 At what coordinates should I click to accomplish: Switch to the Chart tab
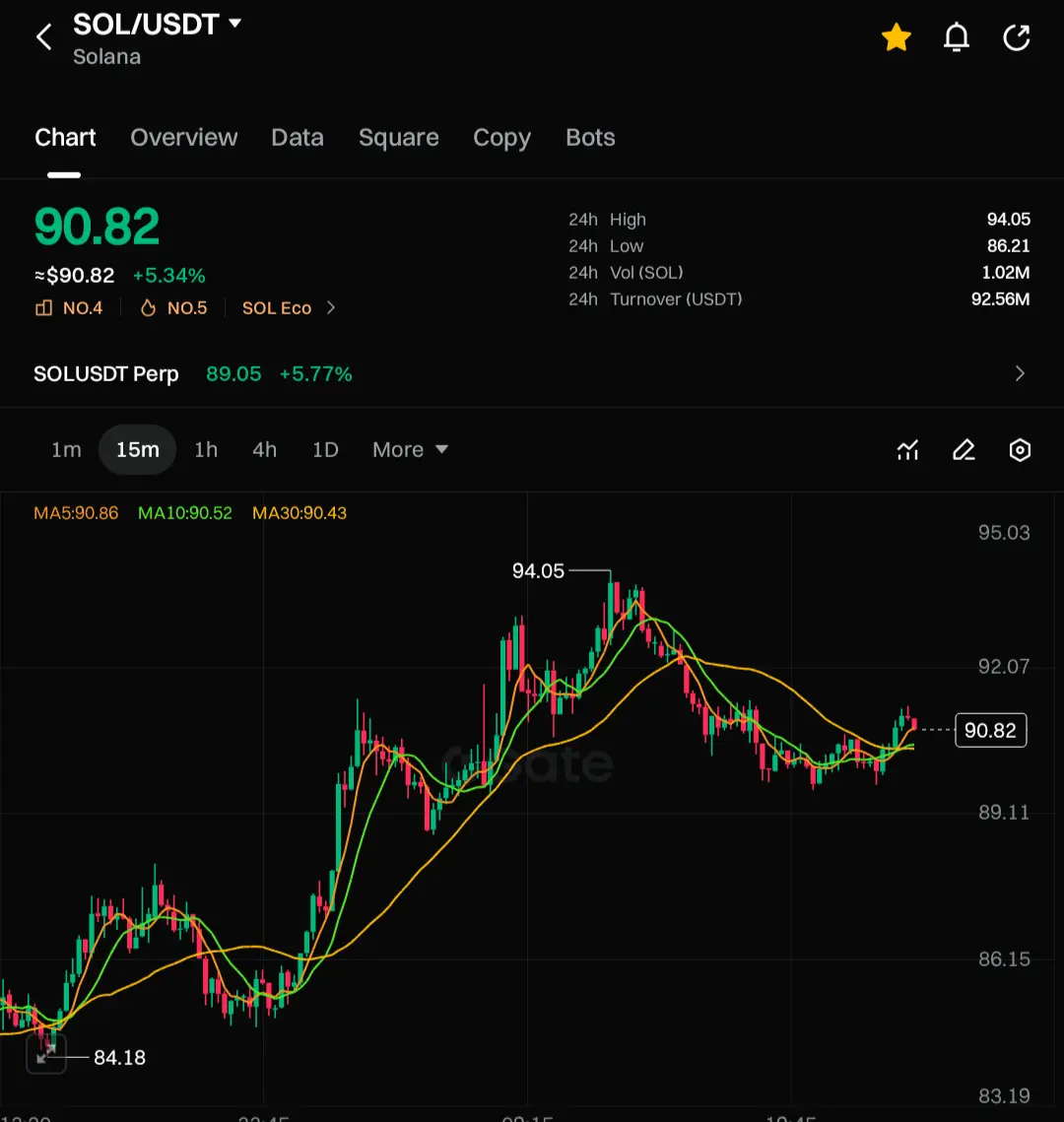coord(65,137)
